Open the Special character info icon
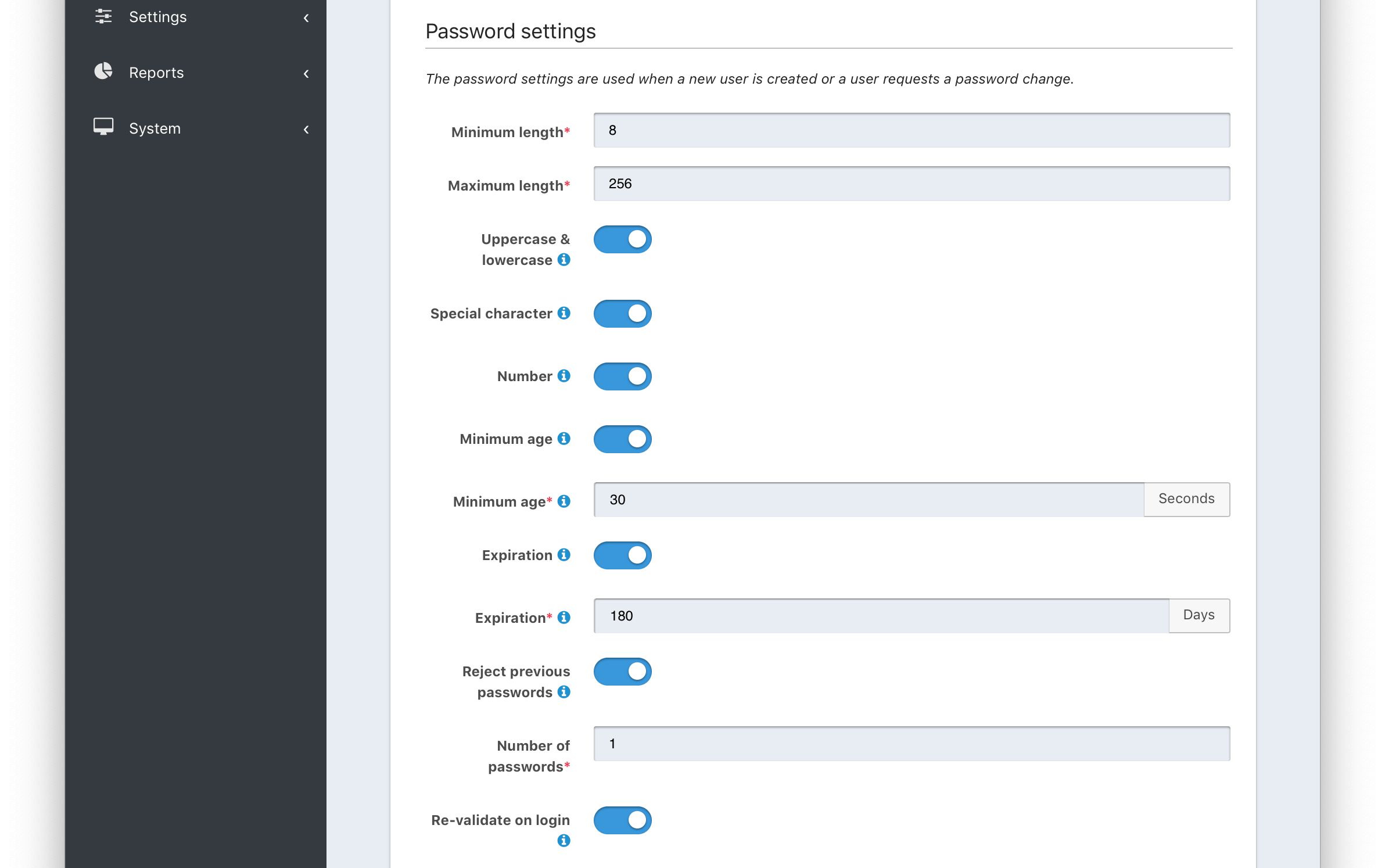The width and height of the screenshot is (1385, 868). (564, 313)
